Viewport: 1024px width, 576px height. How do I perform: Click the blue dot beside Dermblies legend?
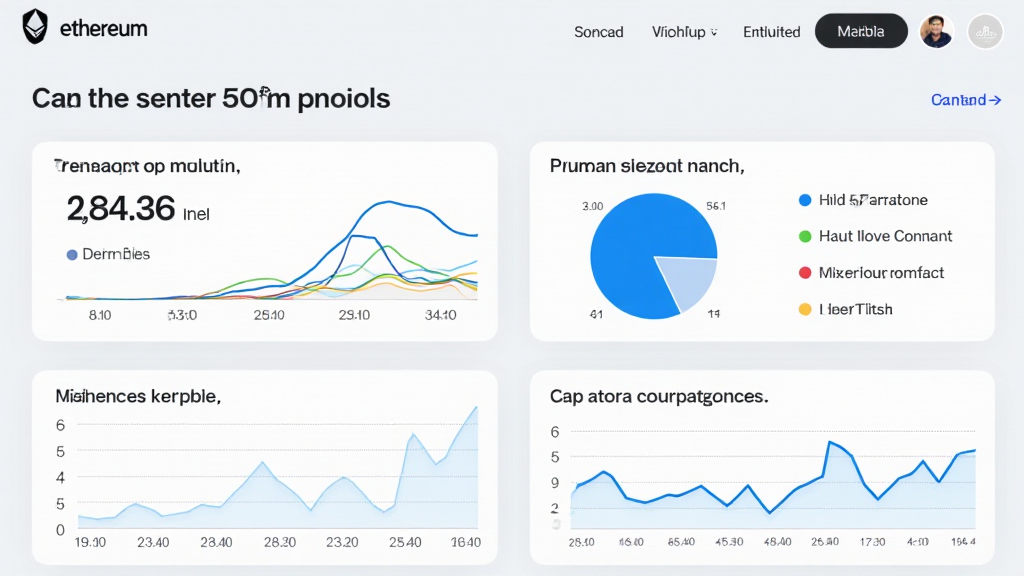tap(71, 255)
